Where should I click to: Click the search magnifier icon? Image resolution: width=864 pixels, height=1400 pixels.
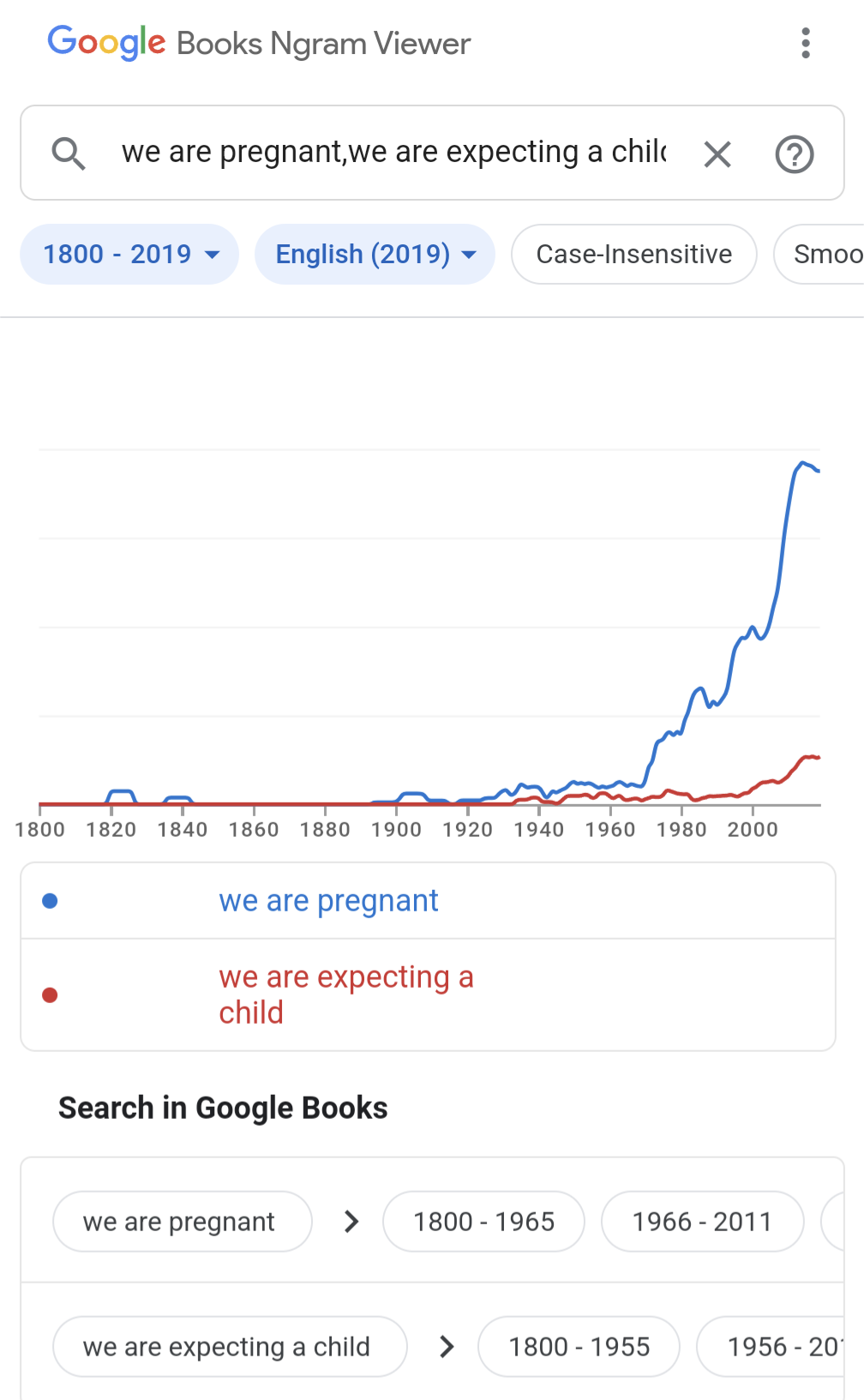coord(69,153)
